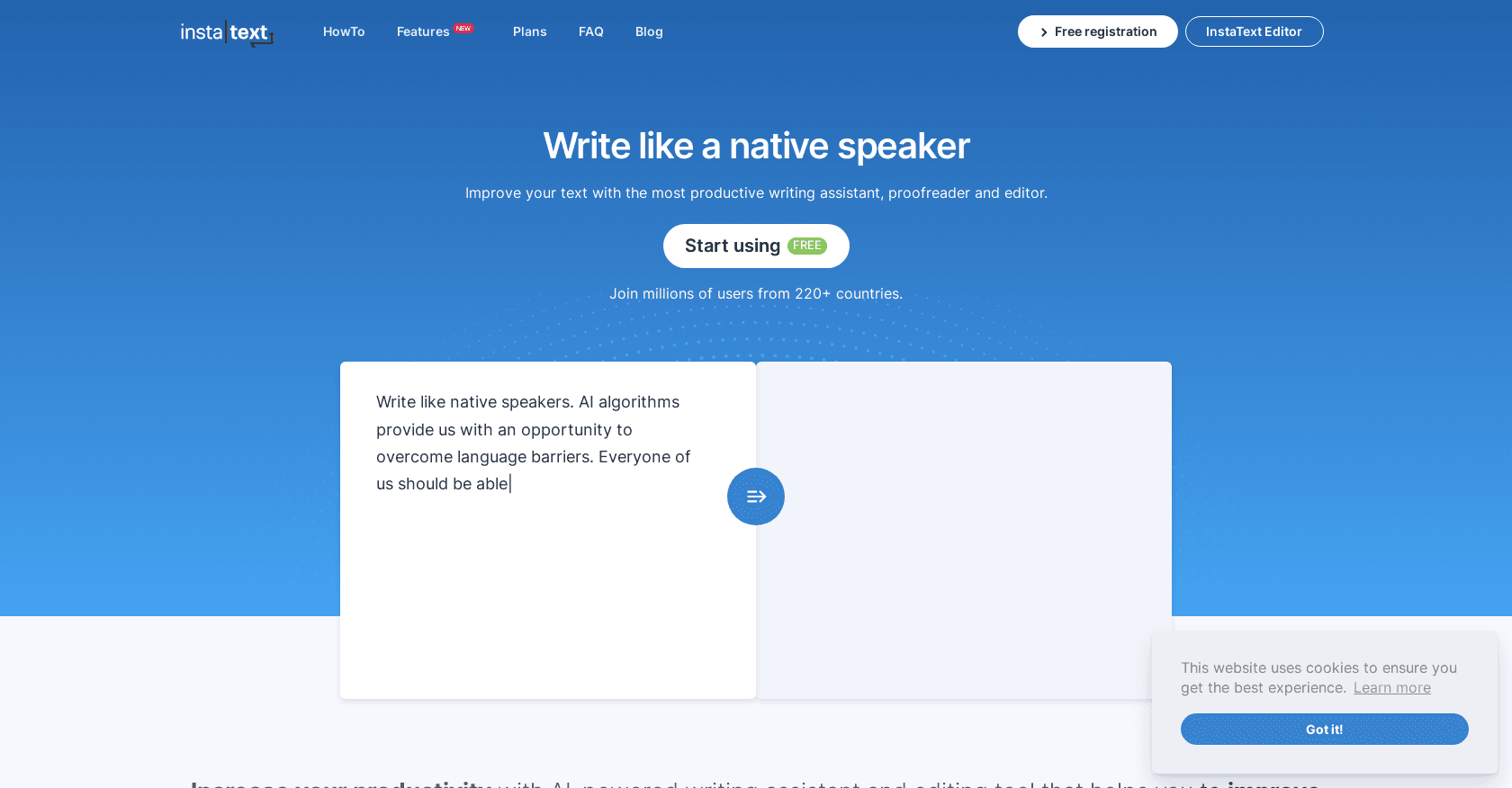Click the 'Join millions of users' text
1512x788 pixels.
click(x=756, y=293)
